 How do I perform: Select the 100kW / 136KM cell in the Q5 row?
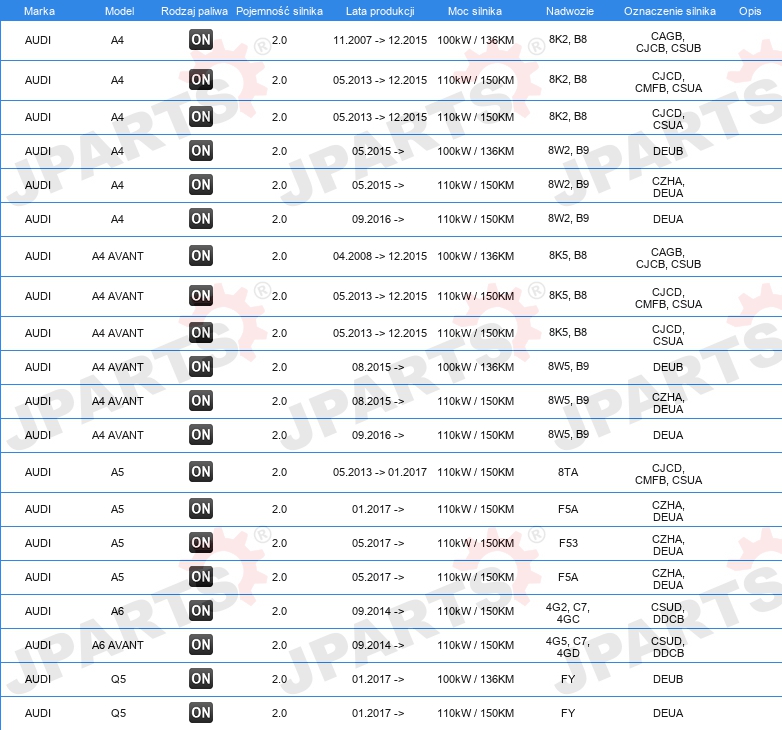[x=475, y=679]
